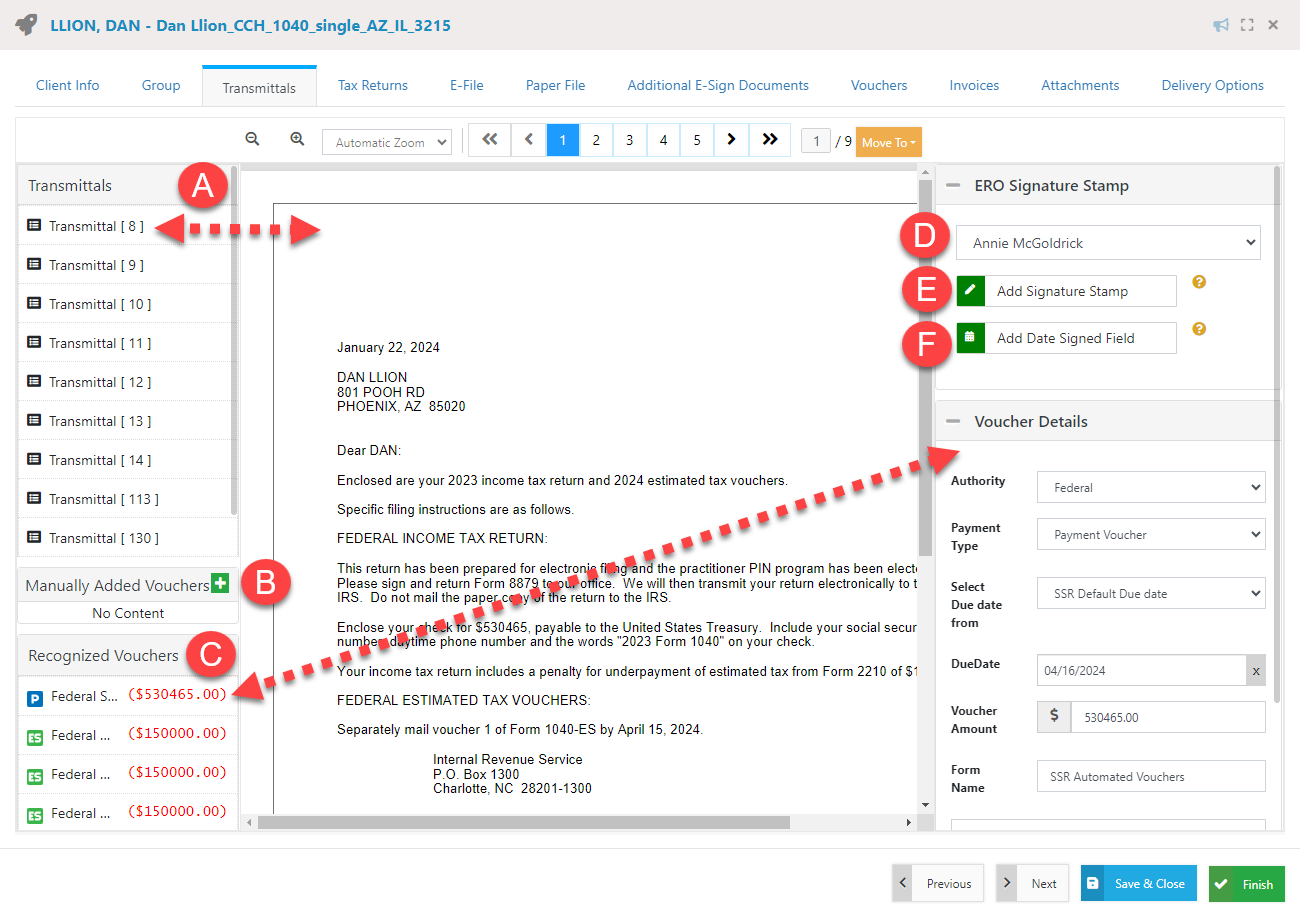Switch to the Tax Returns tab
Viewport: 1300px width, 918px height.
pos(372,85)
